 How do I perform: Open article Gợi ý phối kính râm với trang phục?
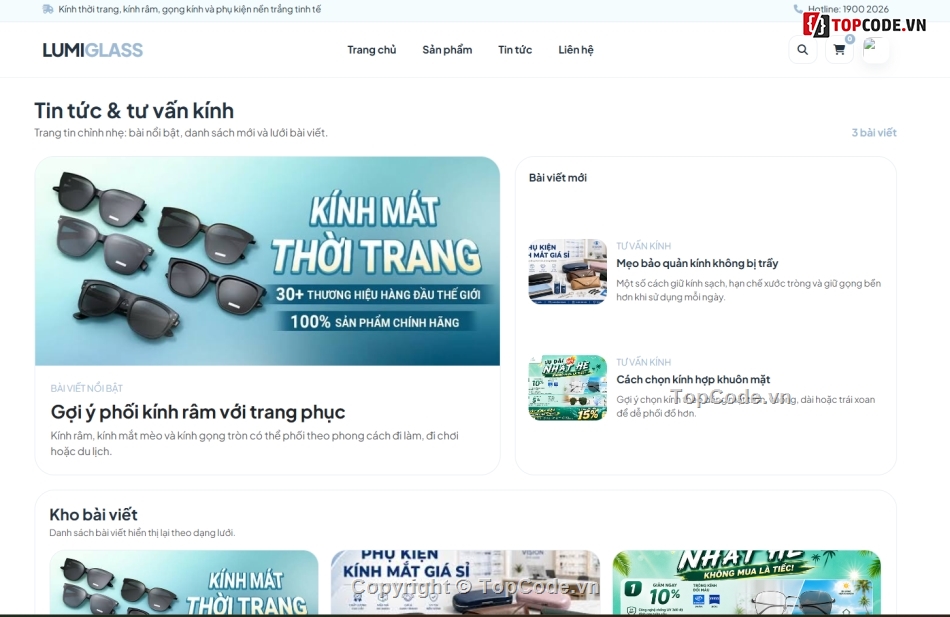198,412
